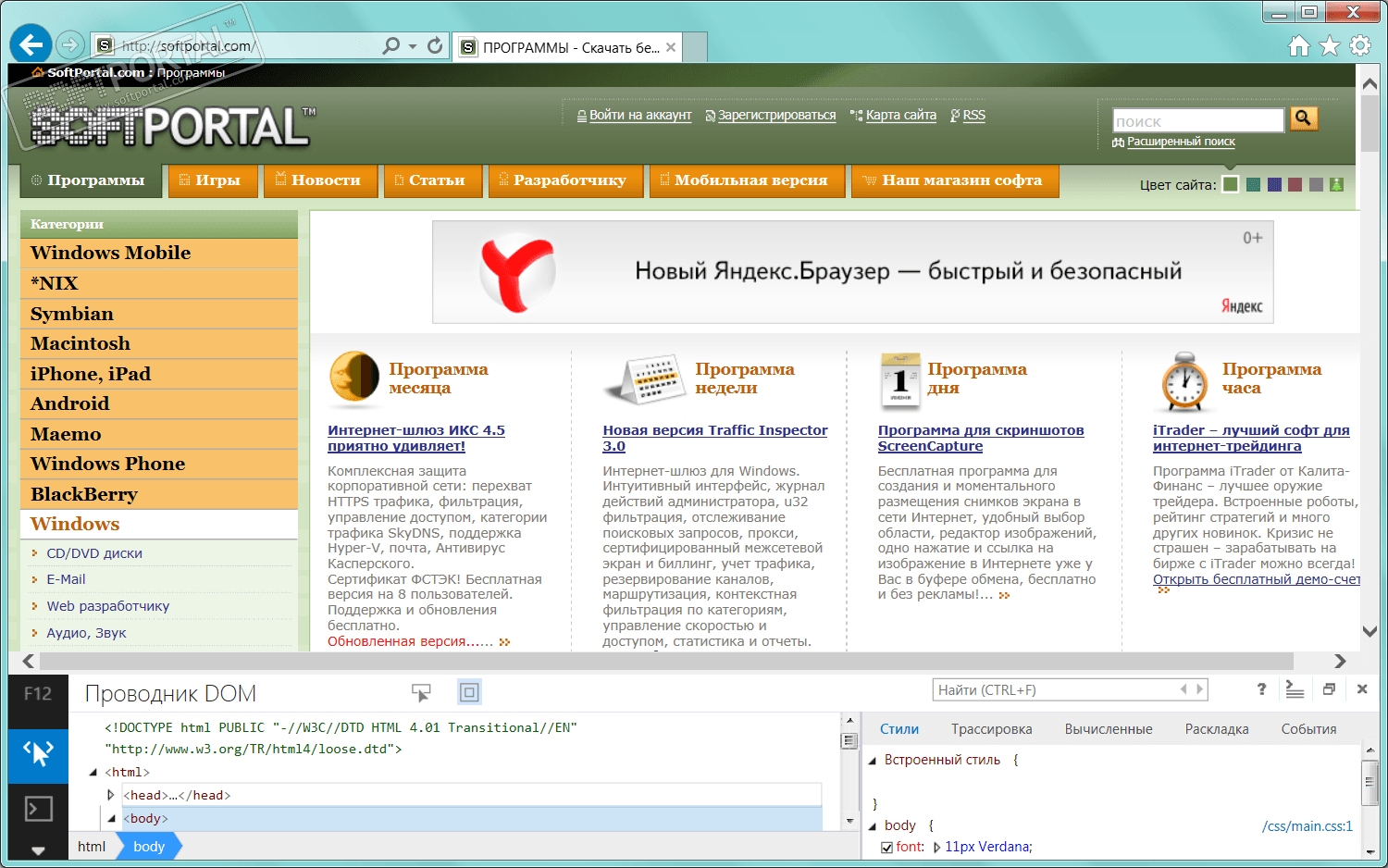Click the Расширенный поиск link
1388x868 pixels.
coord(1181,142)
